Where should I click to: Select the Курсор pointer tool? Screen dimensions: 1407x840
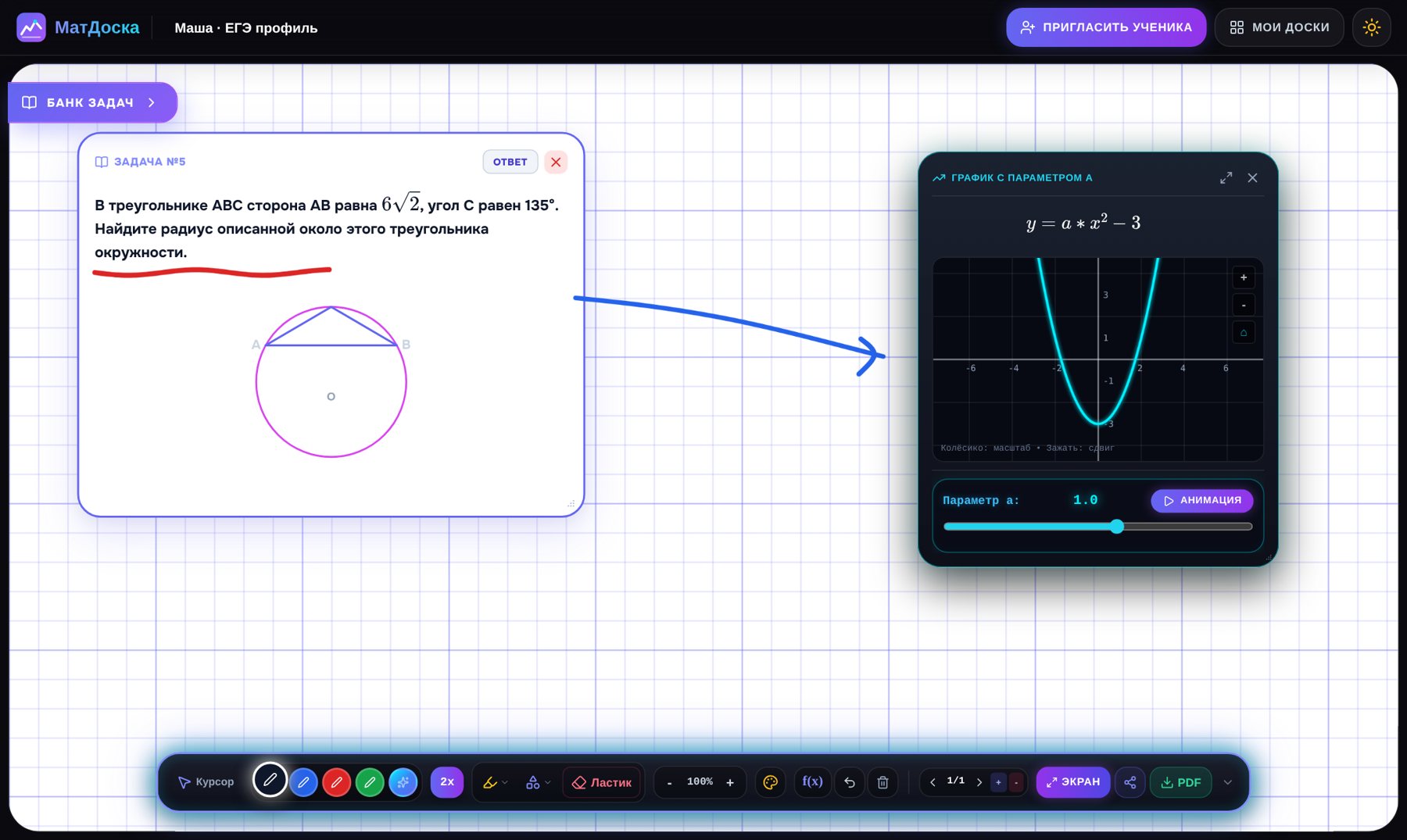pos(206,782)
